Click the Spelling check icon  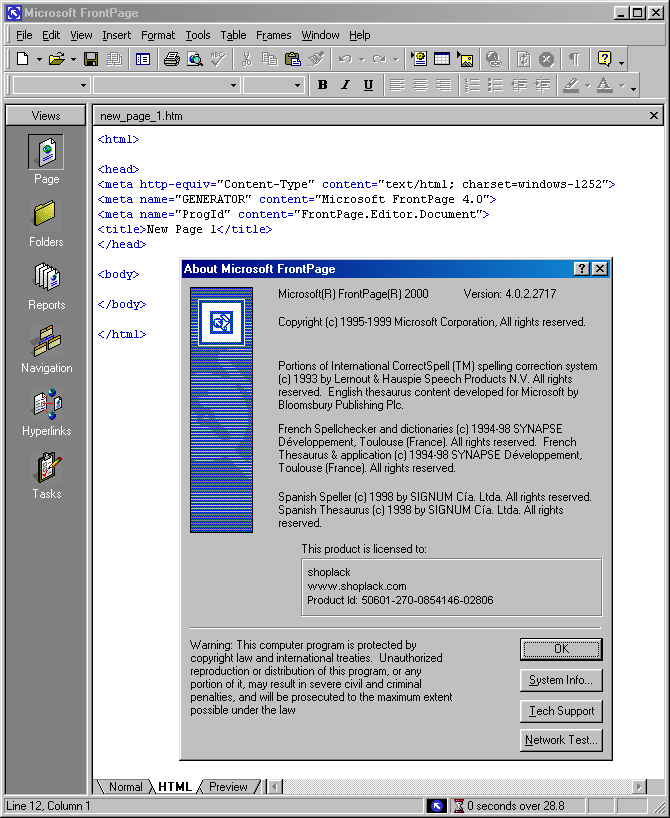click(x=218, y=59)
